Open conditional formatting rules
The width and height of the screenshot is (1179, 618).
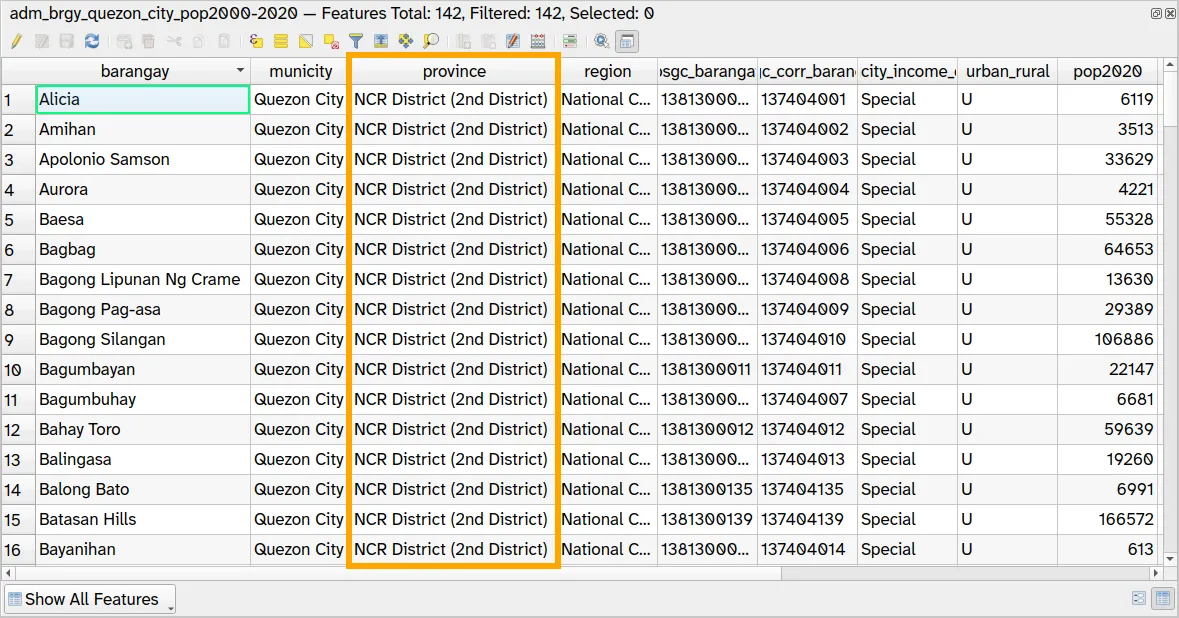(570, 42)
